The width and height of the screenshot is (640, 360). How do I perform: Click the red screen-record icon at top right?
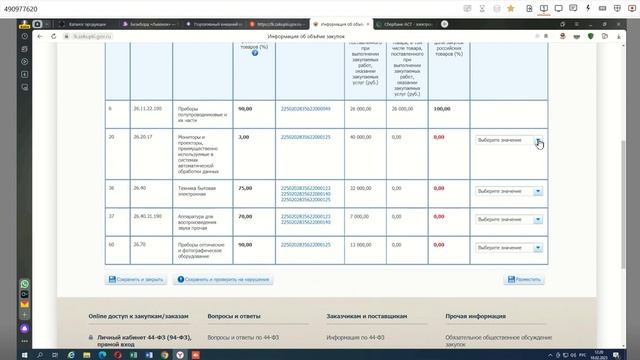(x=632, y=8)
